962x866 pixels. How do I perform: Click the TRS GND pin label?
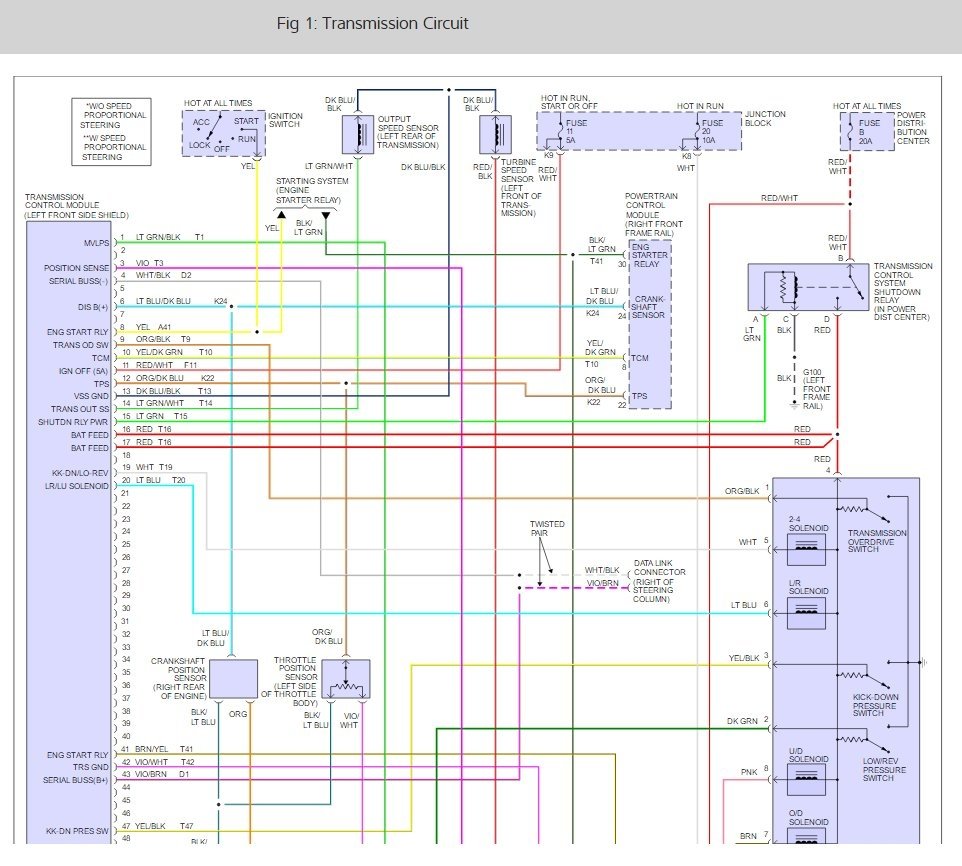(90, 767)
